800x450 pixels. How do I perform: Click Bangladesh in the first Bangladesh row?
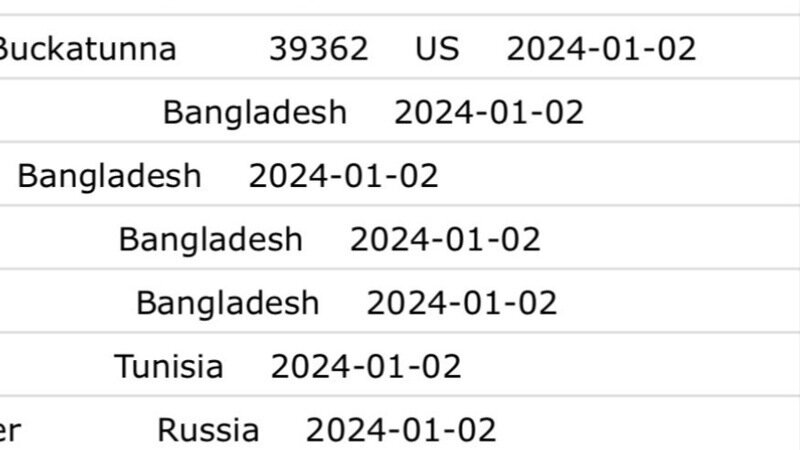pyautogui.click(x=254, y=112)
